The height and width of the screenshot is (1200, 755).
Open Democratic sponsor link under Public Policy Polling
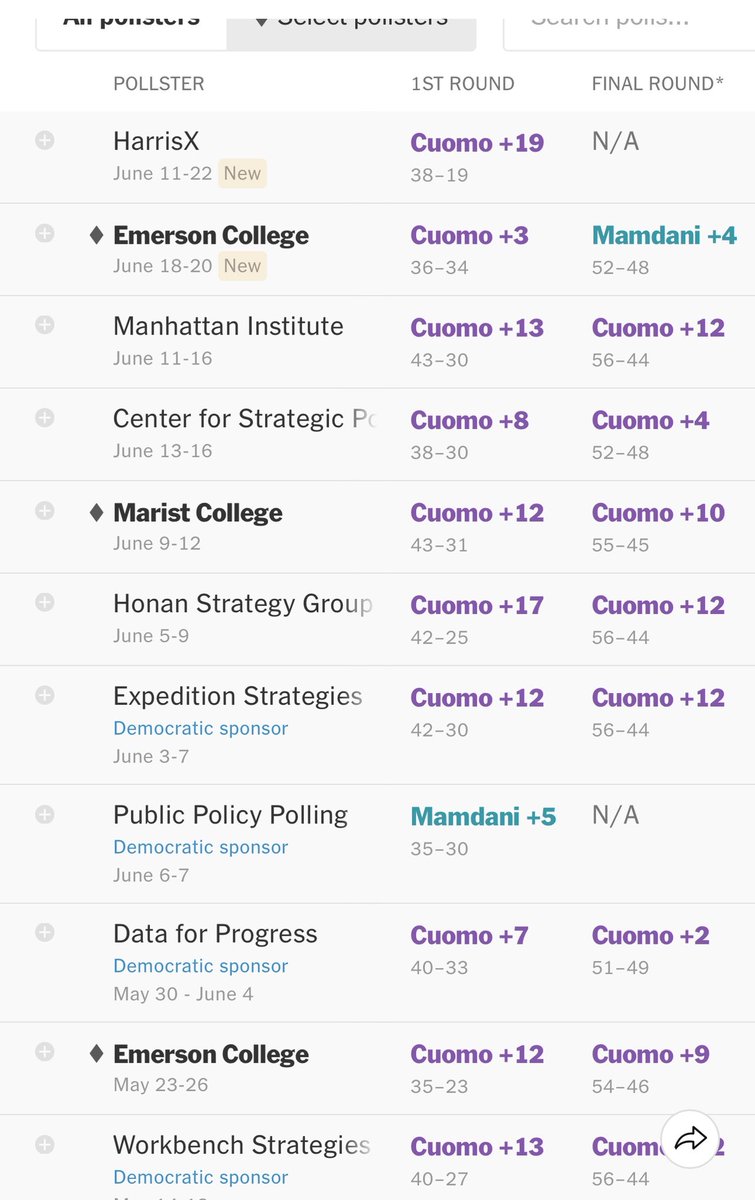coord(200,847)
